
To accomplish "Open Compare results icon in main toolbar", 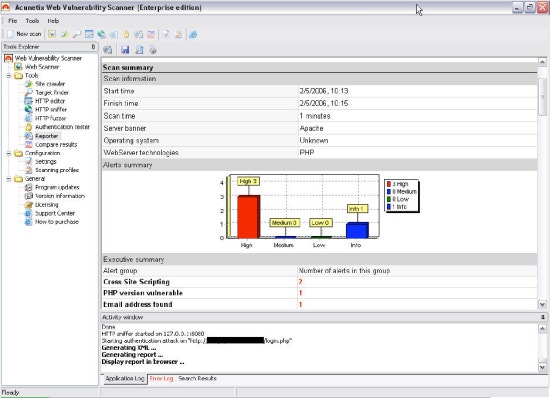I will click(151, 34).
